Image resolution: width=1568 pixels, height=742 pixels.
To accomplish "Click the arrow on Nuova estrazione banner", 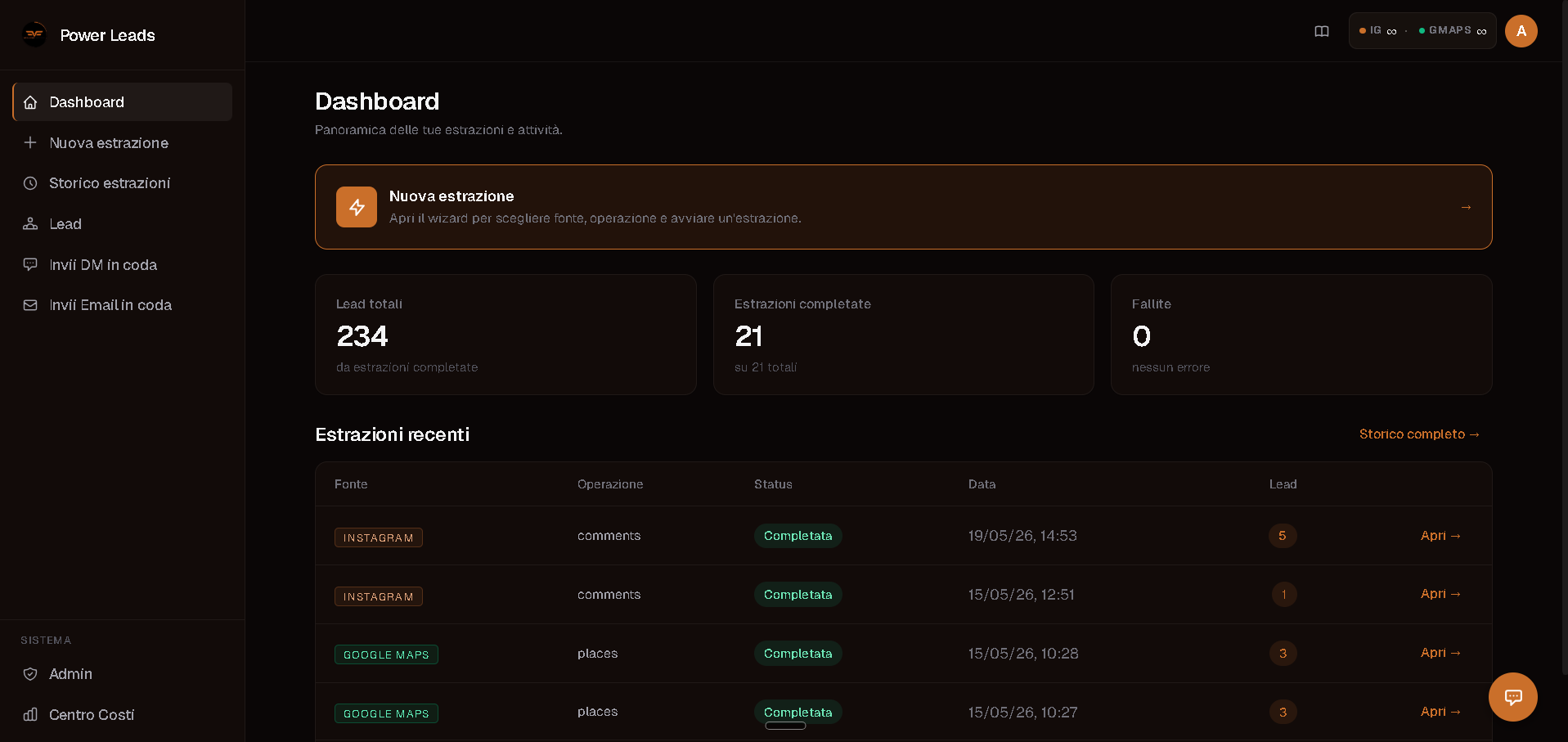I will pyautogui.click(x=1466, y=207).
